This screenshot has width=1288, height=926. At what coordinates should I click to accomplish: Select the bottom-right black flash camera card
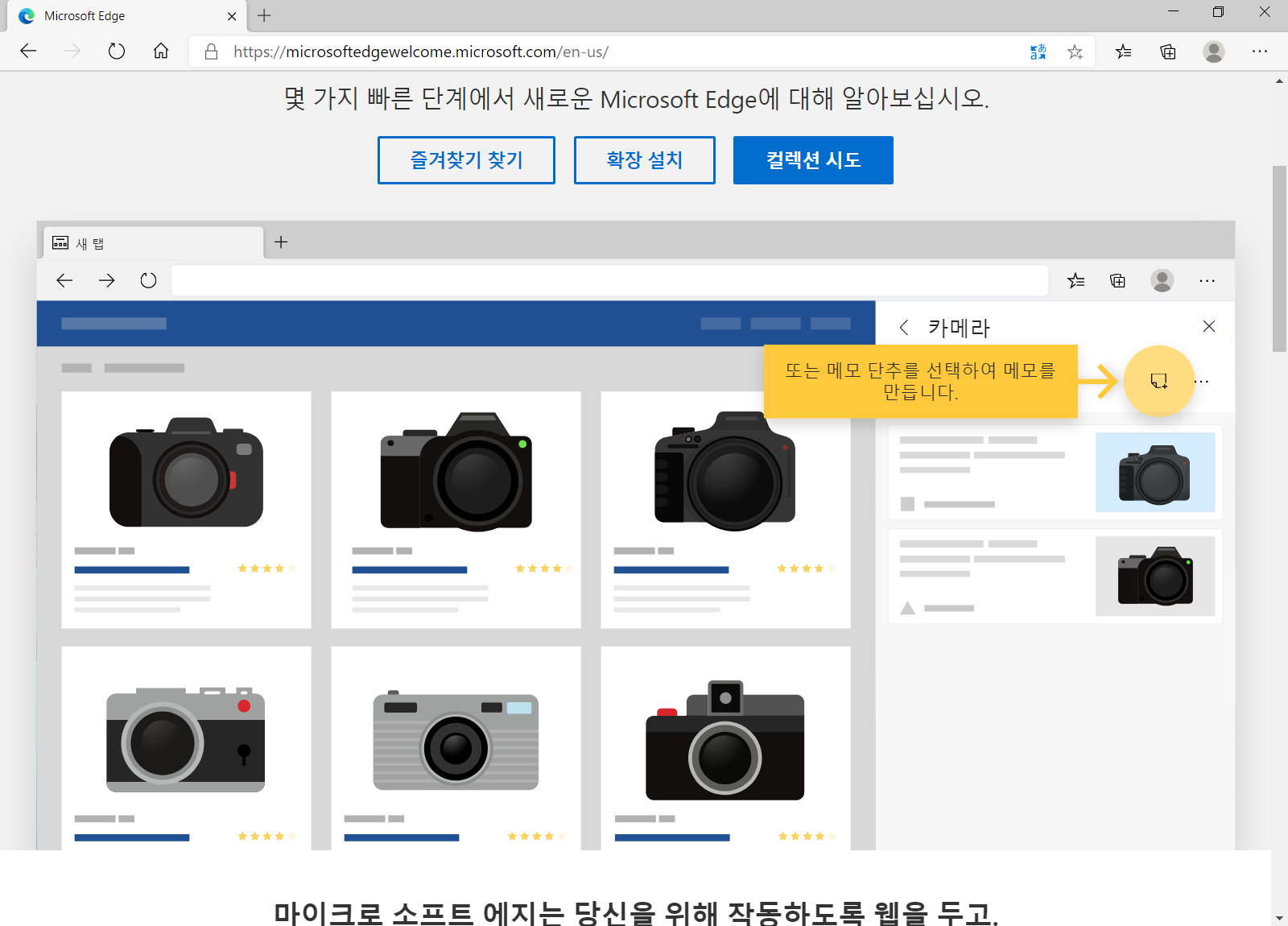[x=725, y=748]
